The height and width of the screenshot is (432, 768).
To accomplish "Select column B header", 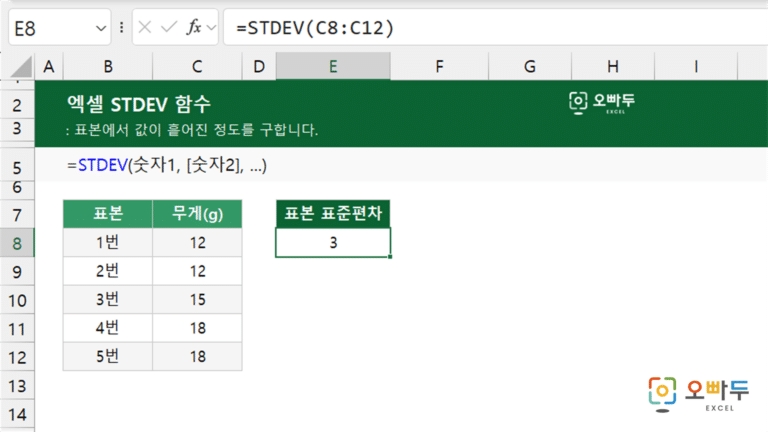I will point(108,66).
